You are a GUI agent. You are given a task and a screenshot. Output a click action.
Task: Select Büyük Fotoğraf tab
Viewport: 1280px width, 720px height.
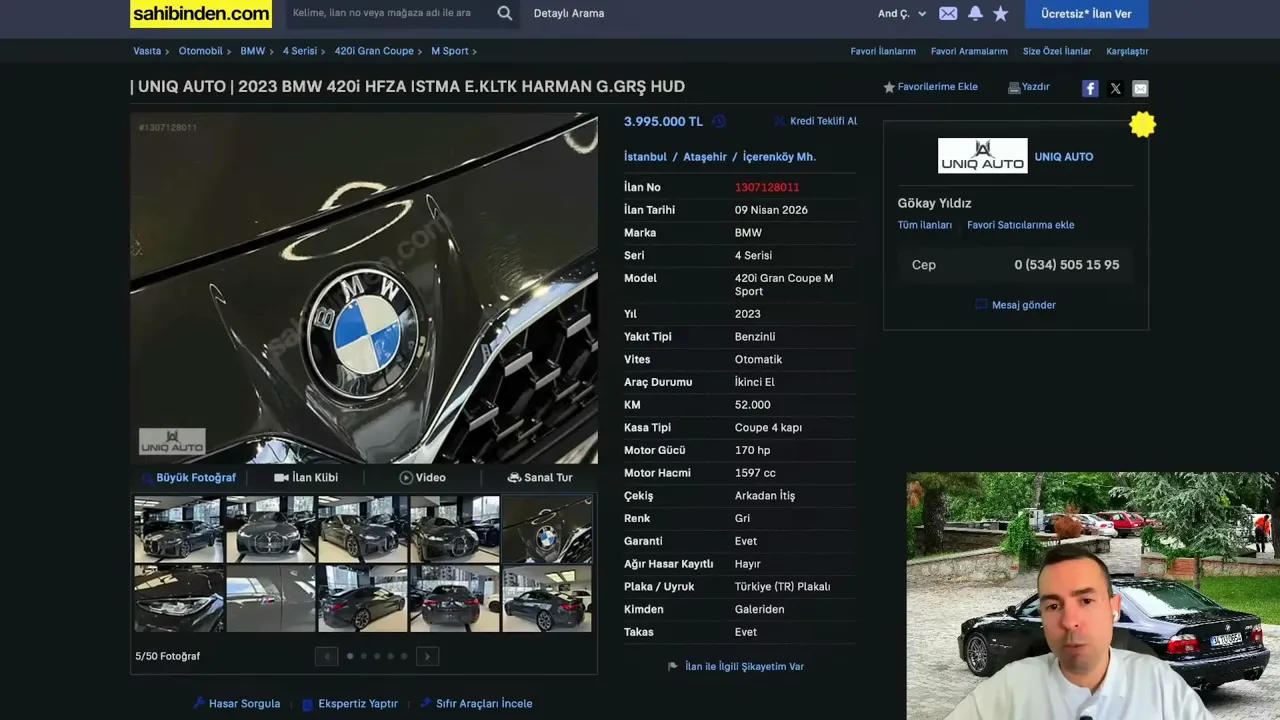pos(188,477)
